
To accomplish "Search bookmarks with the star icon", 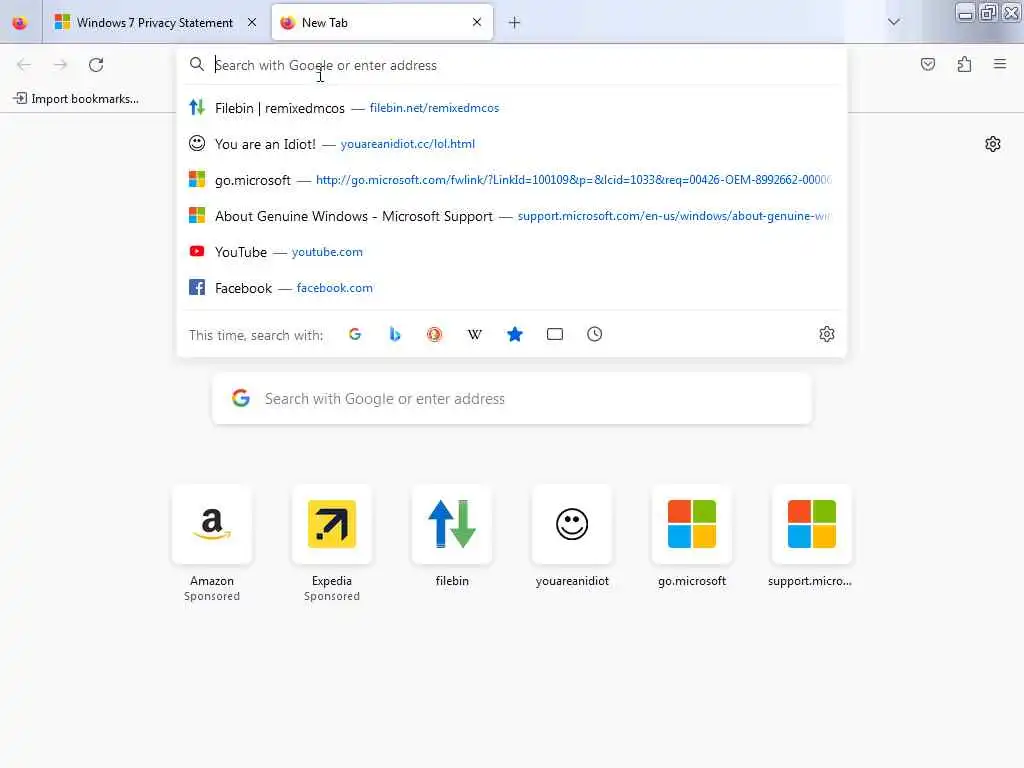I will coord(515,334).
